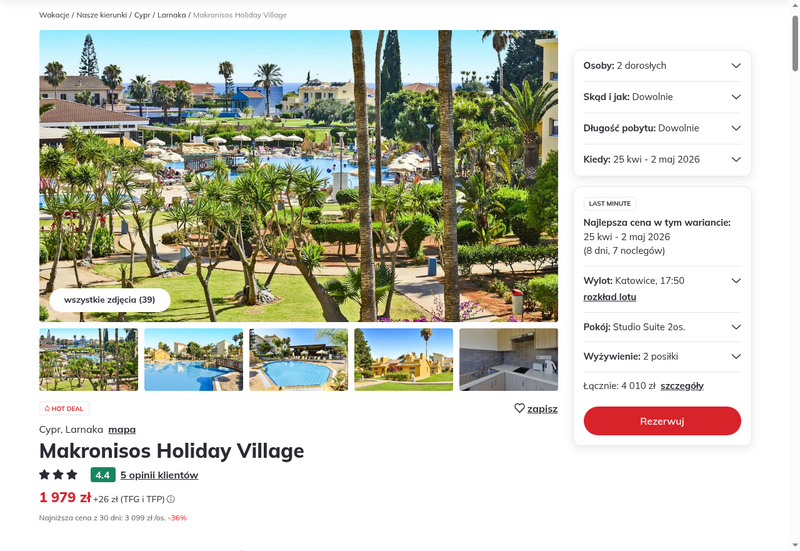800x551 pixels.
Task: Click the three-star hotel rating icons
Action: [x=58, y=475]
